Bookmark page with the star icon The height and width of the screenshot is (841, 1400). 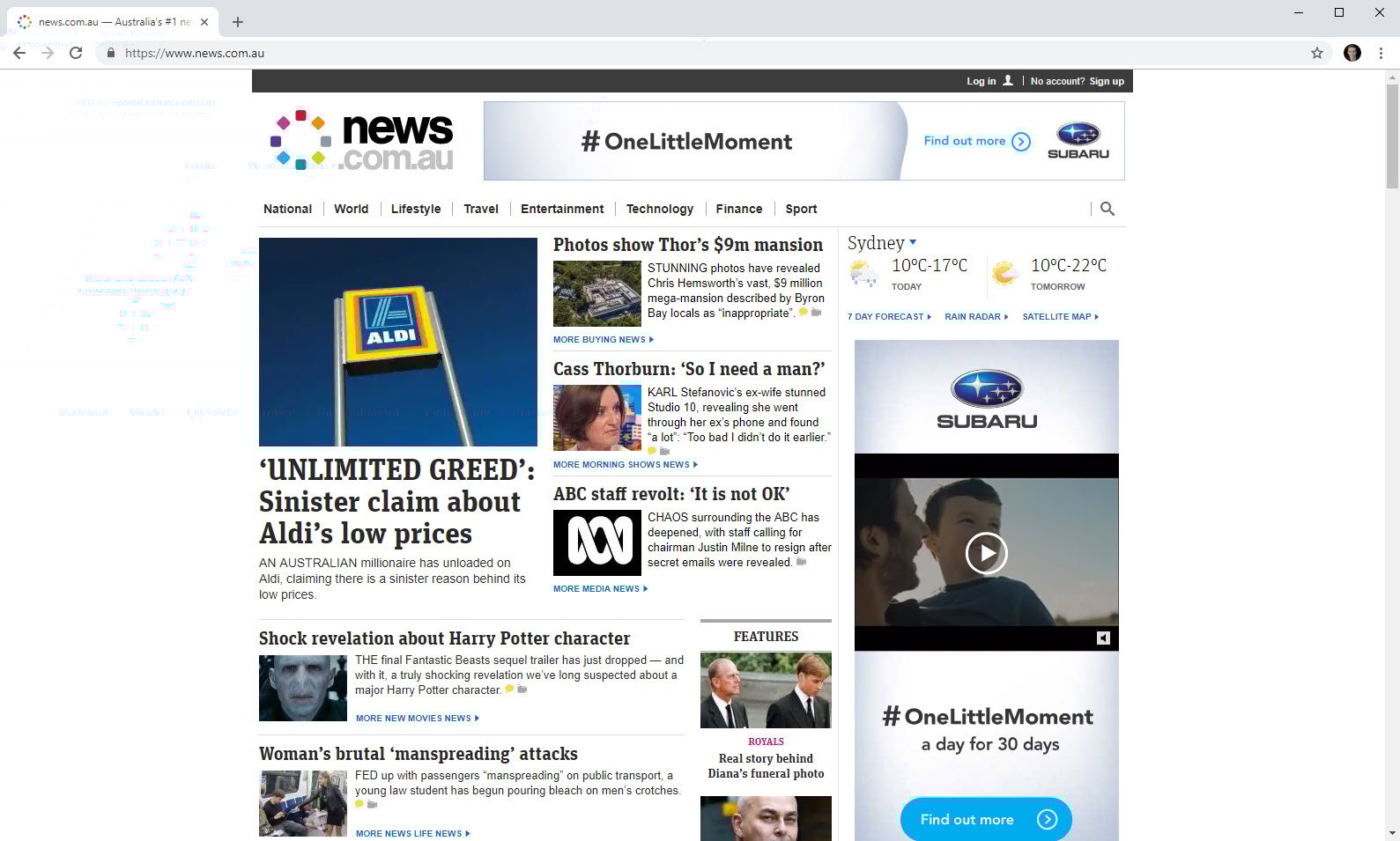1317,53
